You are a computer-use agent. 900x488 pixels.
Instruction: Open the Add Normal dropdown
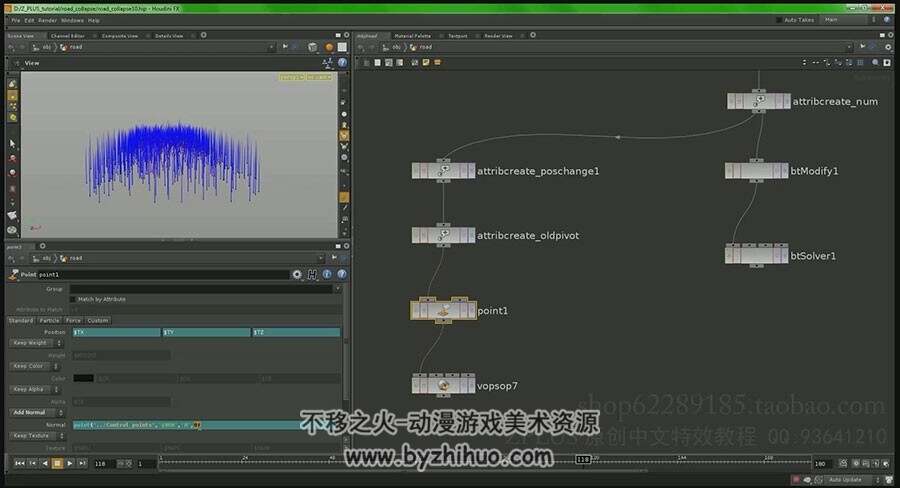pos(36,412)
